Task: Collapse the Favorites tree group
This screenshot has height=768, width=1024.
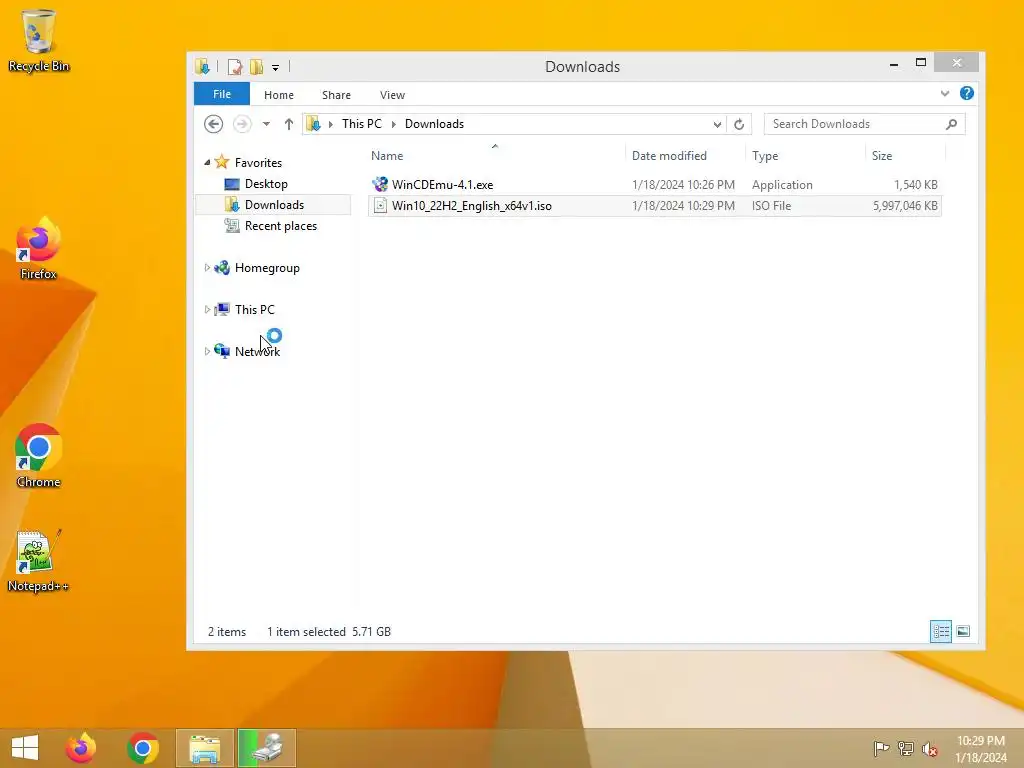Action: click(x=207, y=163)
